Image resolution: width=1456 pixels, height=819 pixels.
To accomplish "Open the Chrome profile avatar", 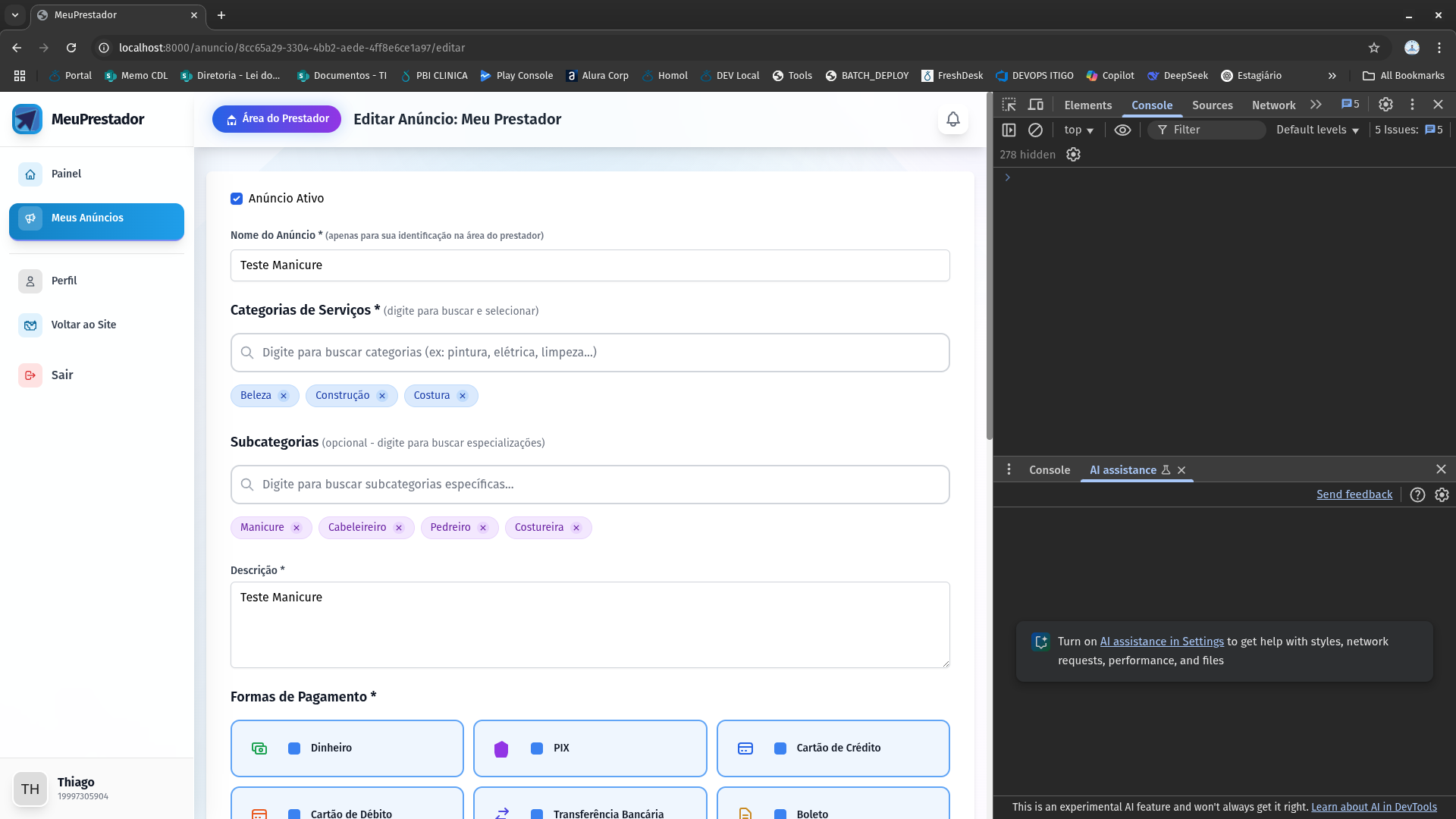I will [1412, 48].
